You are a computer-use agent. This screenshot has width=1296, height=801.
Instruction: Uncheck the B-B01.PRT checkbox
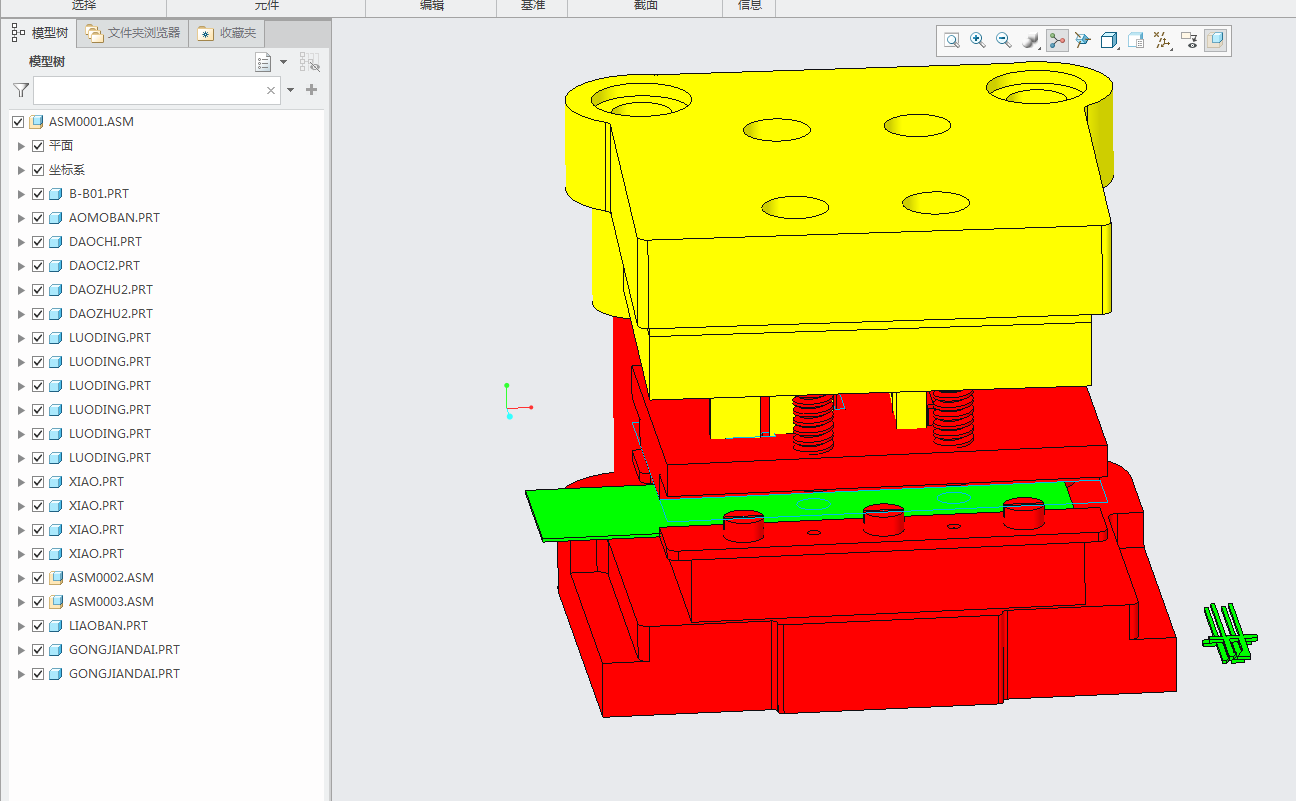coord(38,194)
